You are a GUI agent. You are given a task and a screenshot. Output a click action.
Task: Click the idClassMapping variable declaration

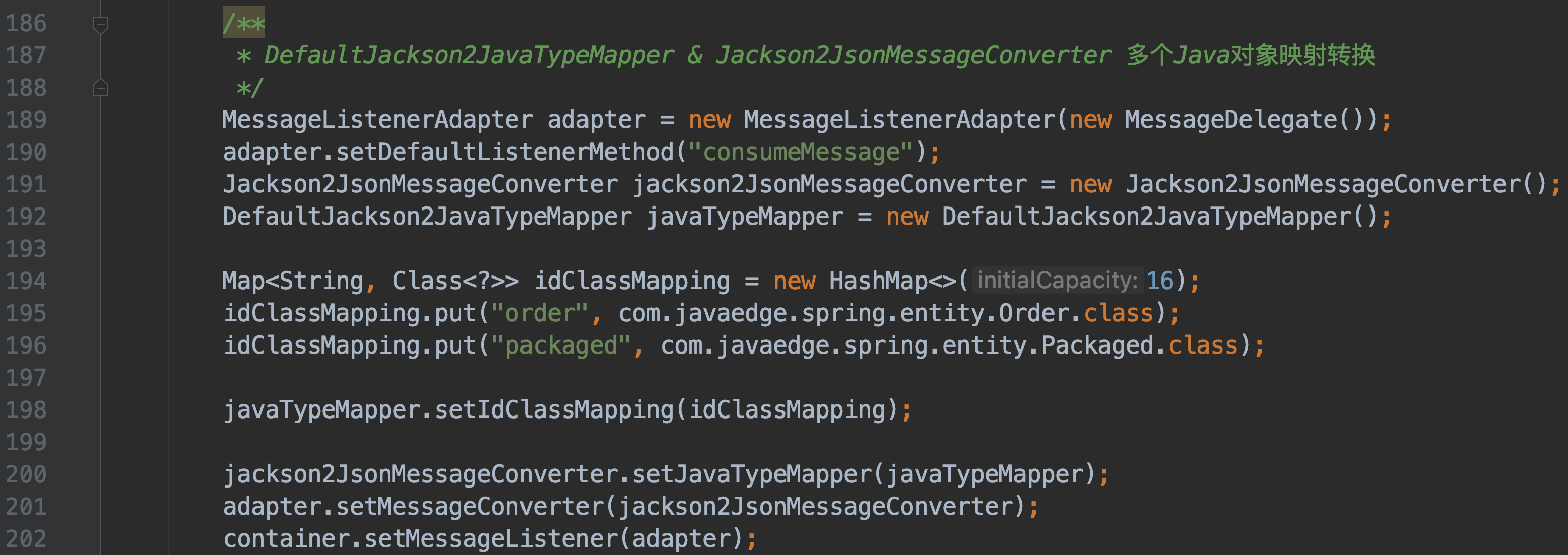[x=631, y=281]
